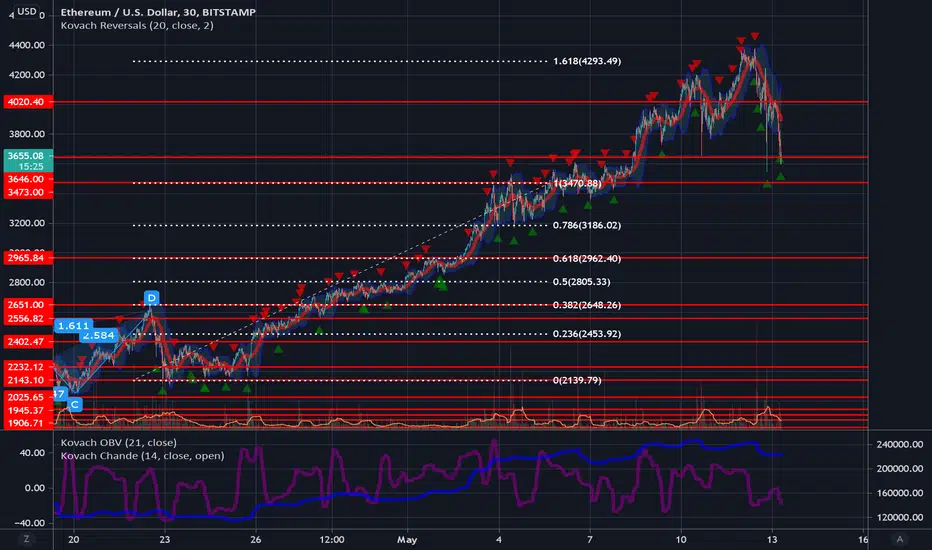Click the 2232.12 red price label
Screen dimensions: 932x550
(28, 367)
